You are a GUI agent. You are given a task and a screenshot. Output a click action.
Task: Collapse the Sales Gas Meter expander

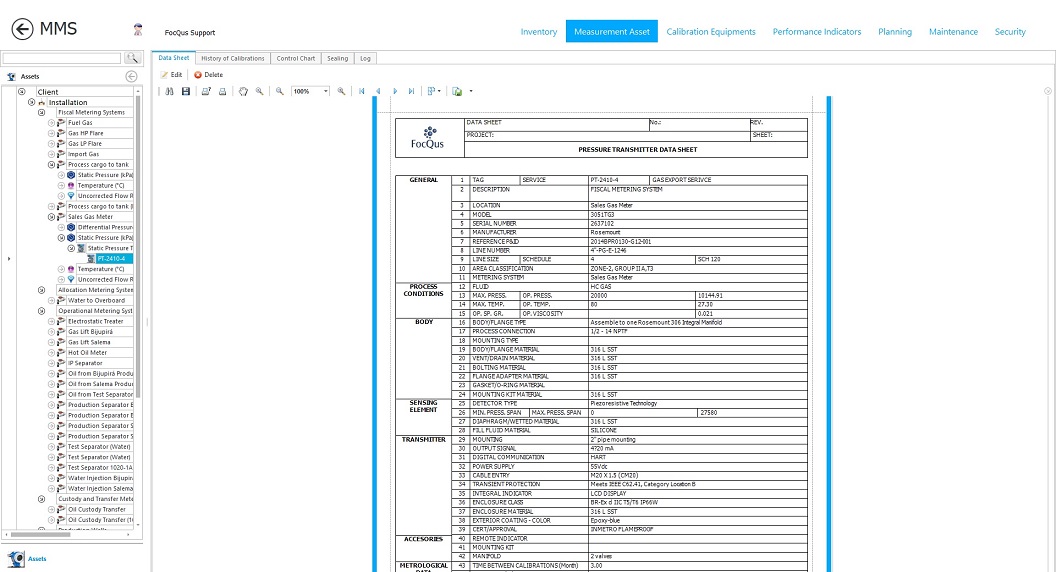[x=51, y=217]
